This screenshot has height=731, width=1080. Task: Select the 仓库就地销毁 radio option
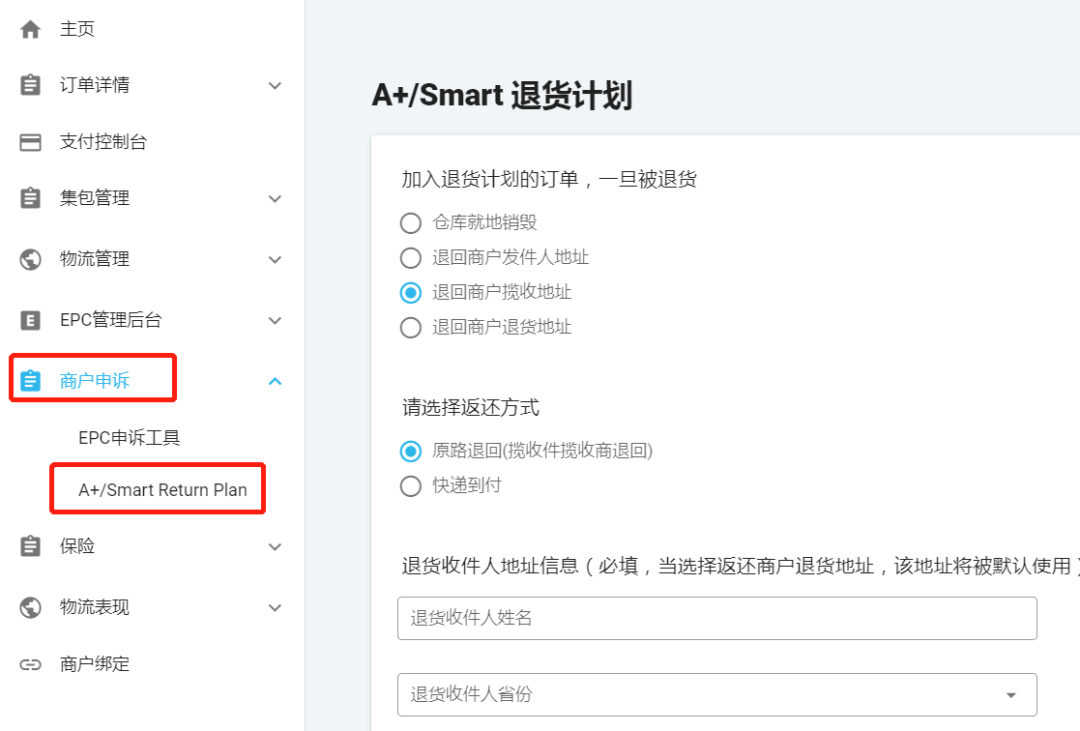pyautogui.click(x=410, y=222)
